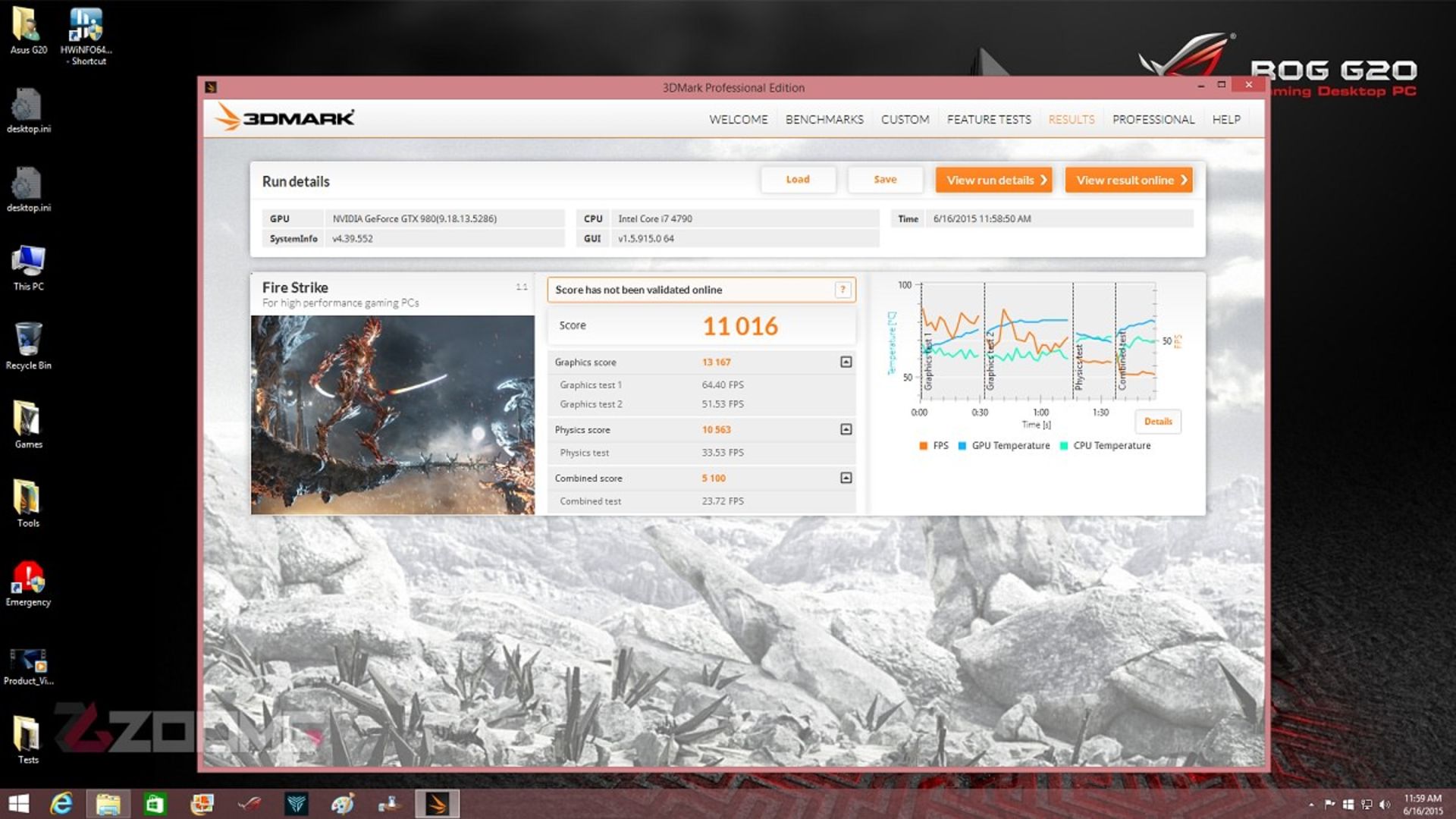Click the Load button
The height and width of the screenshot is (819, 1456).
[x=797, y=179]
